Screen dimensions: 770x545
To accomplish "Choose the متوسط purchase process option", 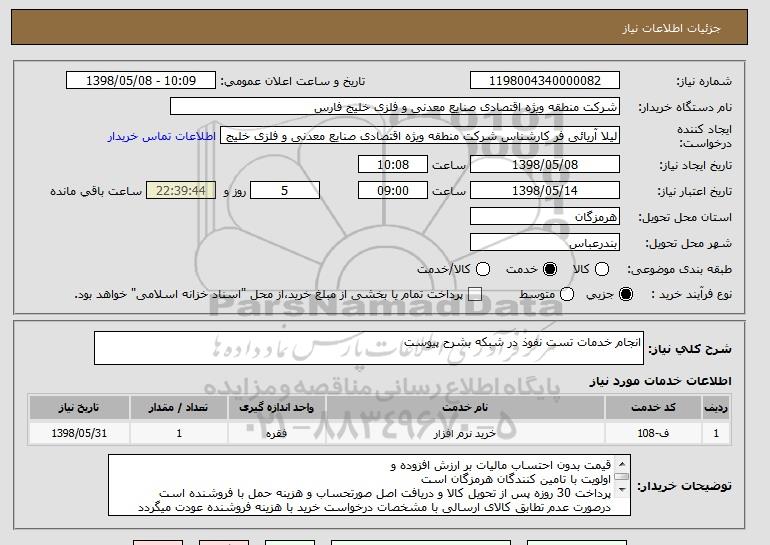I will pyautogui.click(x=567, y=294).
